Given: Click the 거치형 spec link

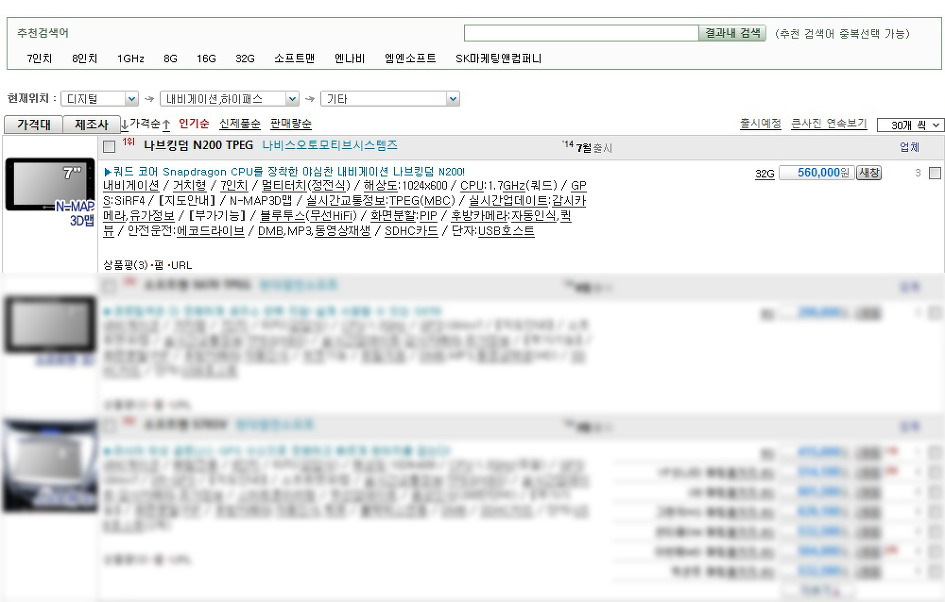Looking at the screenshot, I should pos(189,186).
